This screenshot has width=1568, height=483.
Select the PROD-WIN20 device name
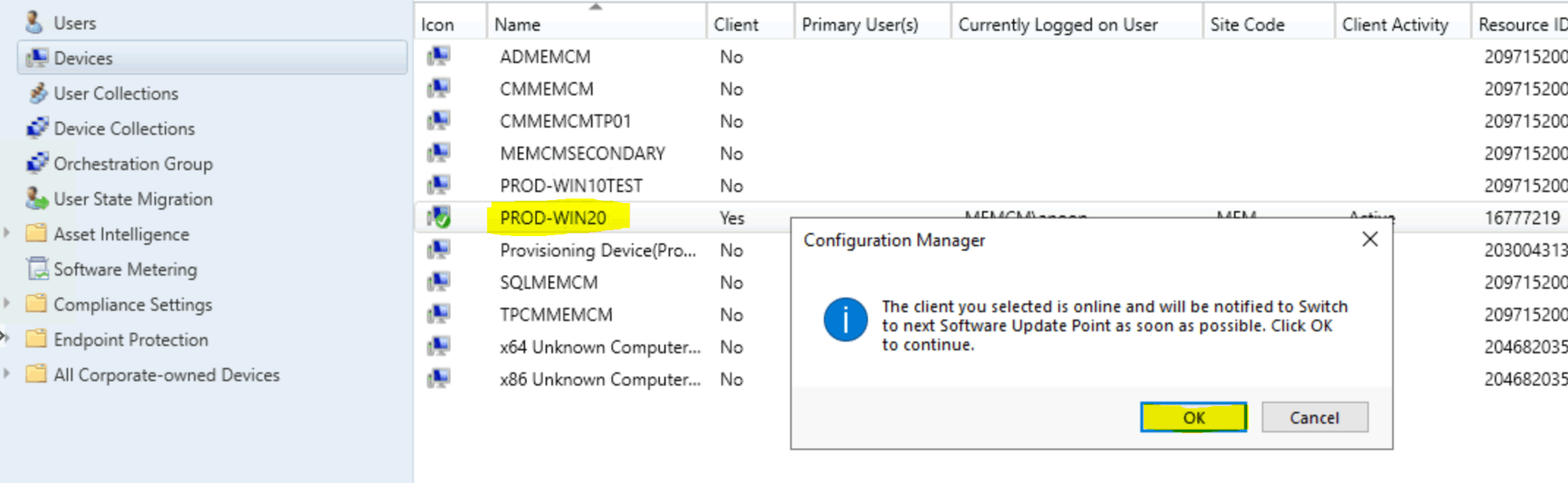554,217
